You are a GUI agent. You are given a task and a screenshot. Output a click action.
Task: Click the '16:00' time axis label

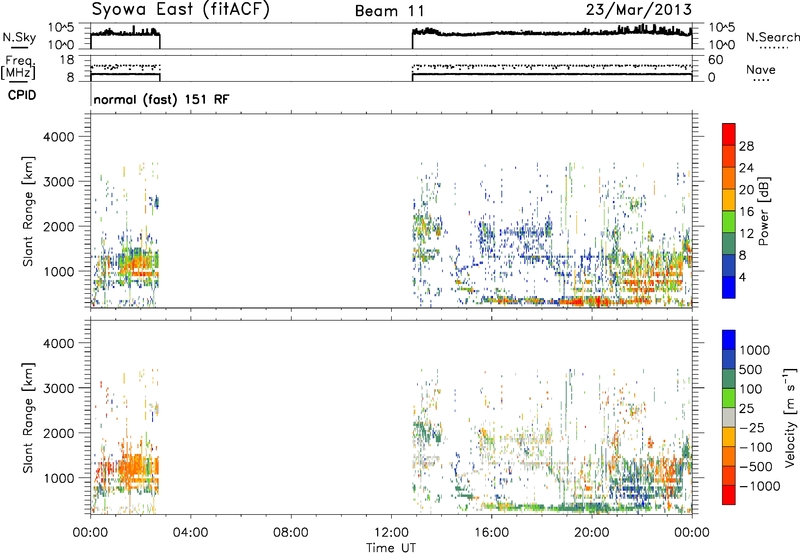tap(491, 533)
